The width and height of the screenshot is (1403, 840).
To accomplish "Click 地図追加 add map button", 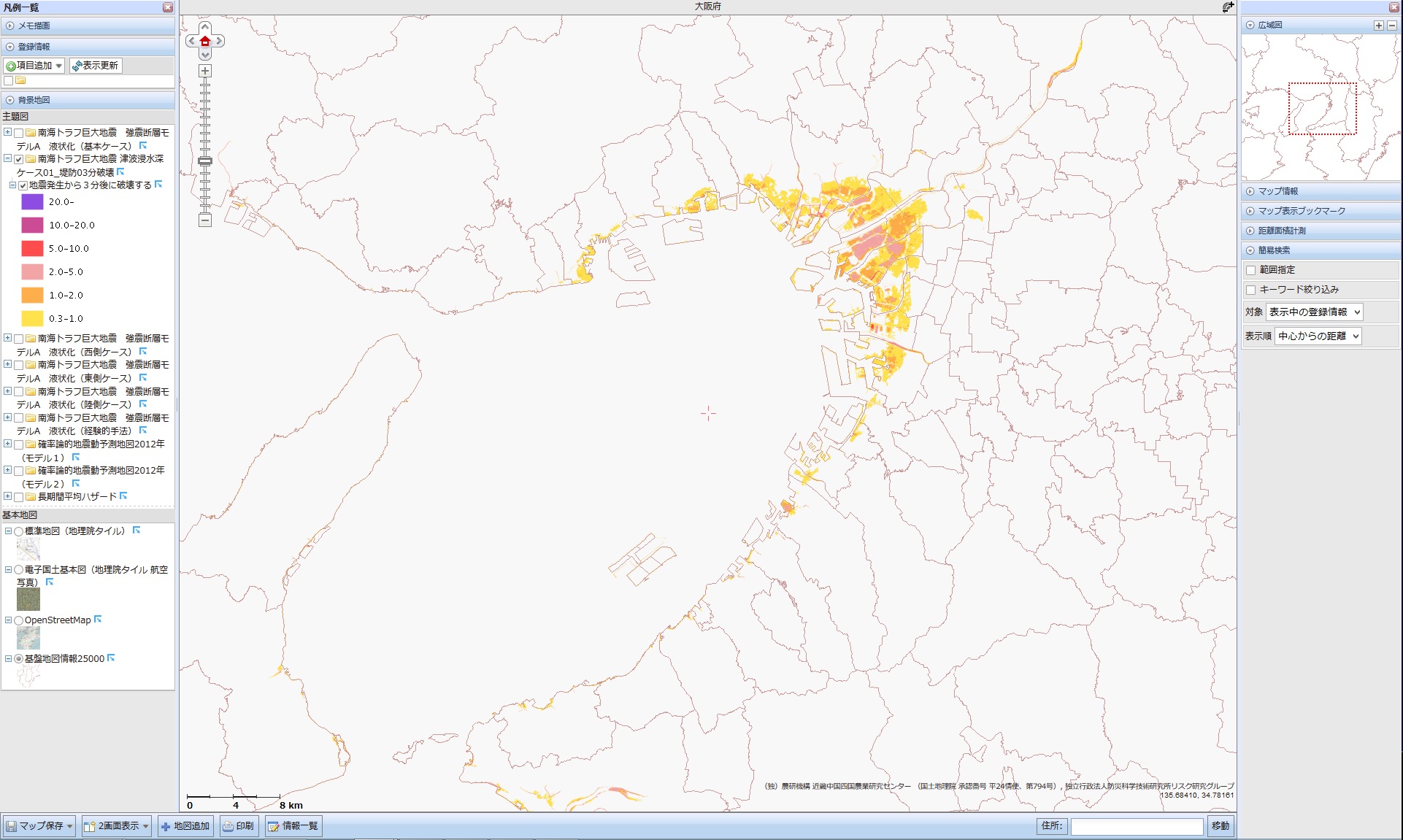I will (185, 826).
